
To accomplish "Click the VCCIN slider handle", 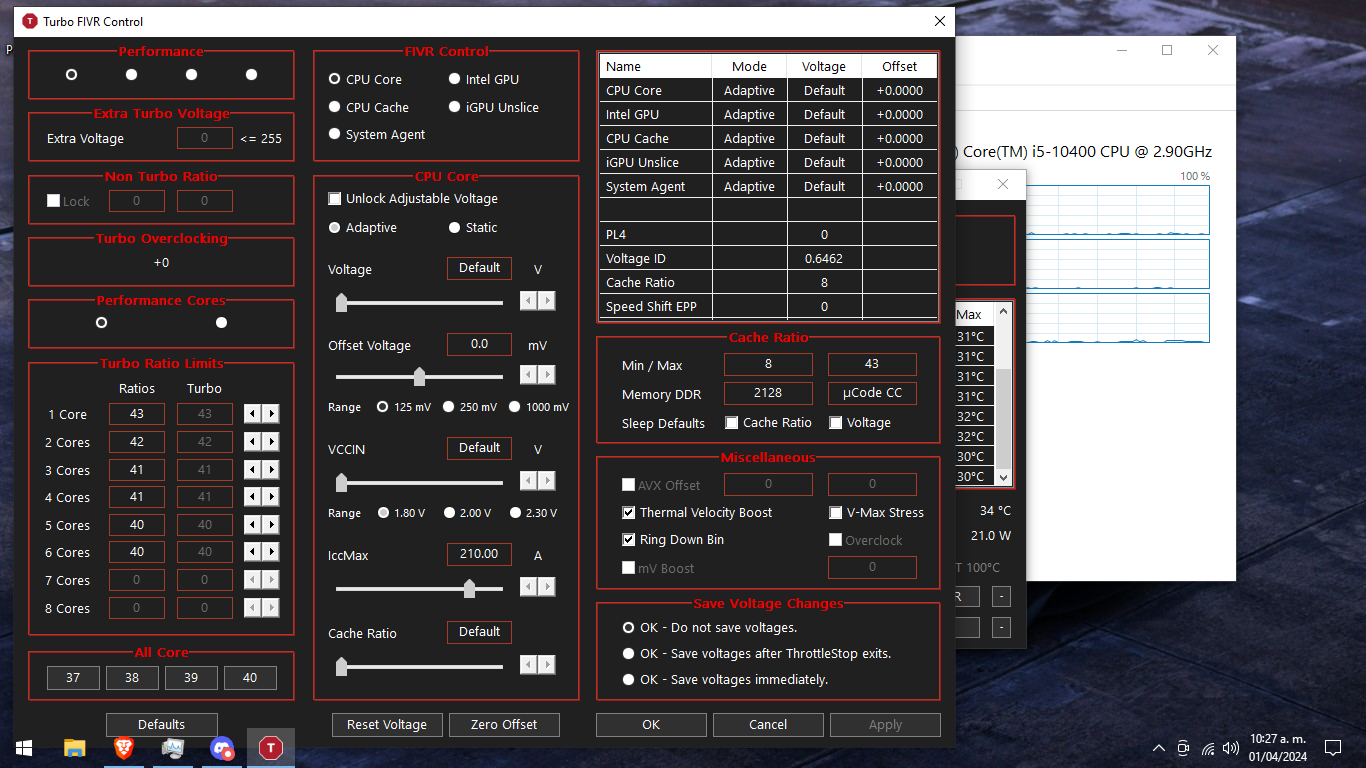I will pos(341,482).
